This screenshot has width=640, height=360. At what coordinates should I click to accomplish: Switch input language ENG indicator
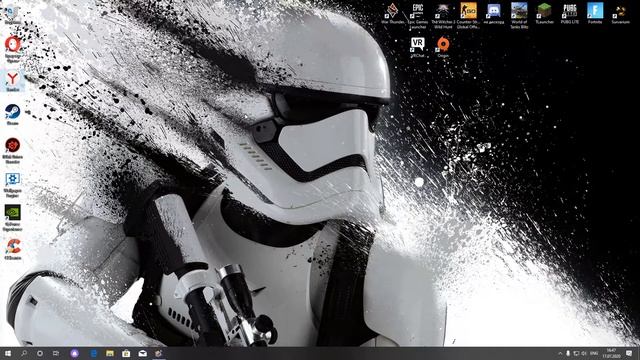pyautogui.click(x=594, y=353)
